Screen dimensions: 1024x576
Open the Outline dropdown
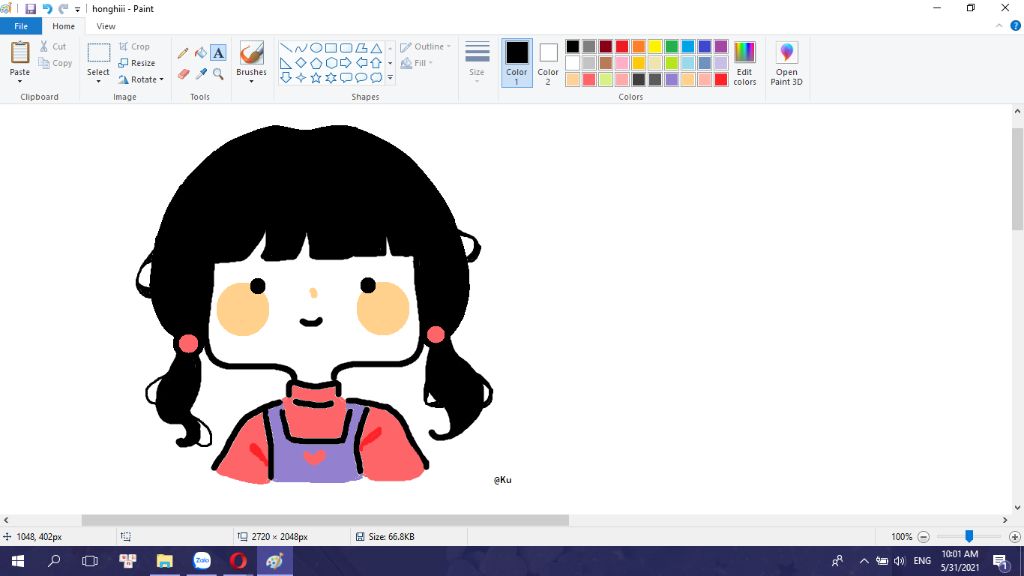pos(425,46)
